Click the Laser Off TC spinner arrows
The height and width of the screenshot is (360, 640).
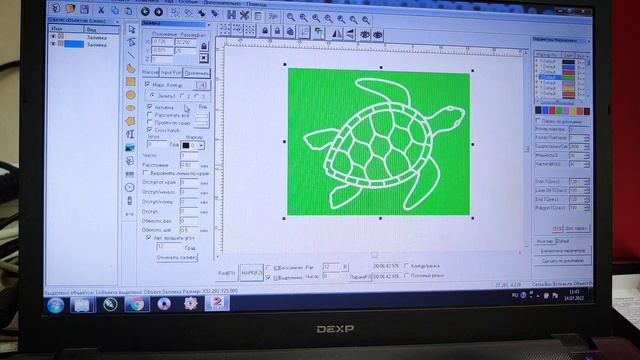click(x=587, y=190)
